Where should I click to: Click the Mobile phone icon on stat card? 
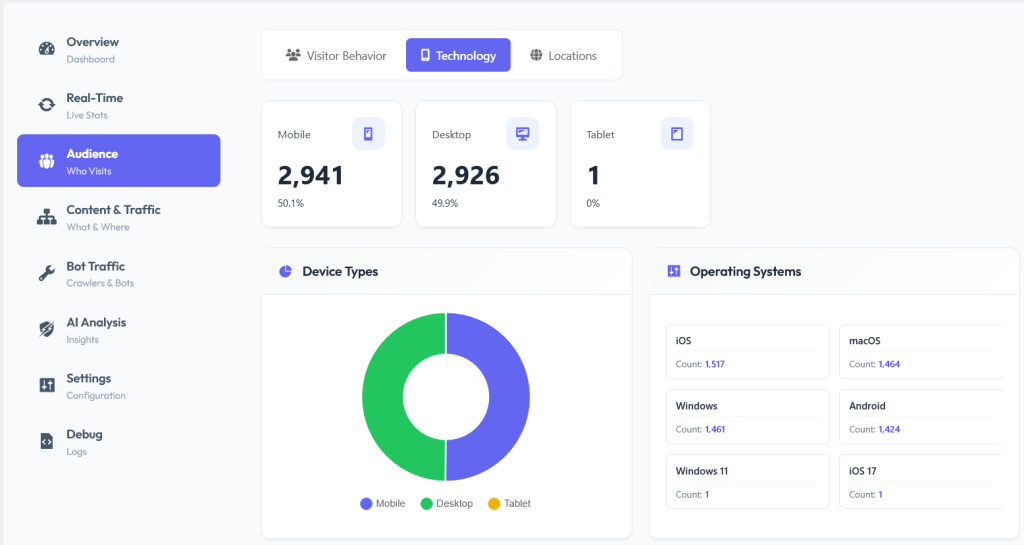pyautogui.click(x=368, y=134)
